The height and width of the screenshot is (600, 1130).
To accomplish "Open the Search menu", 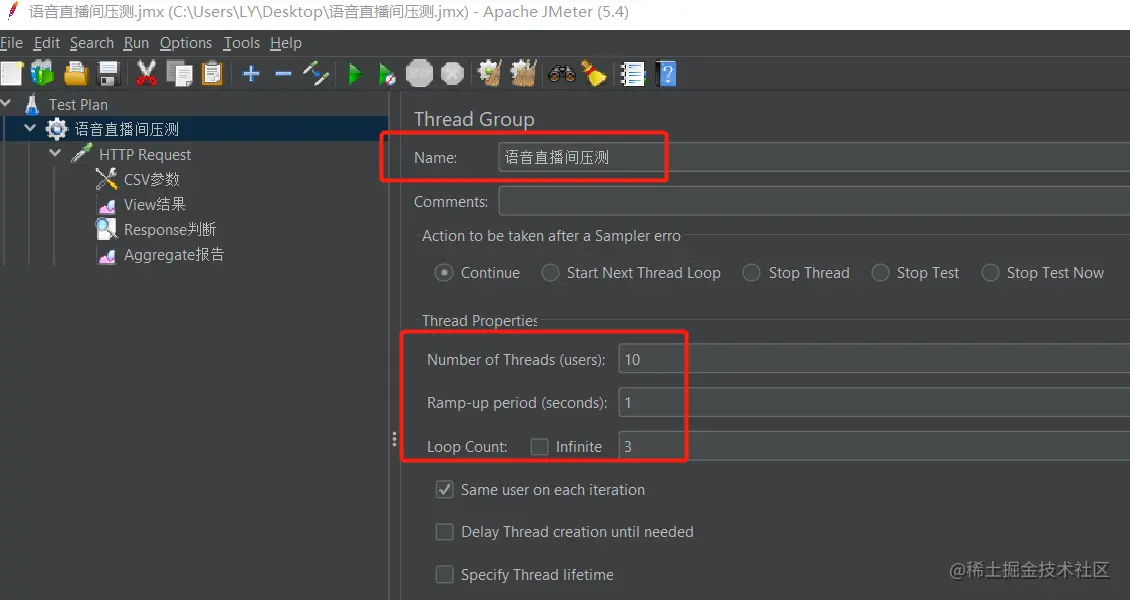I will point(92,43).
